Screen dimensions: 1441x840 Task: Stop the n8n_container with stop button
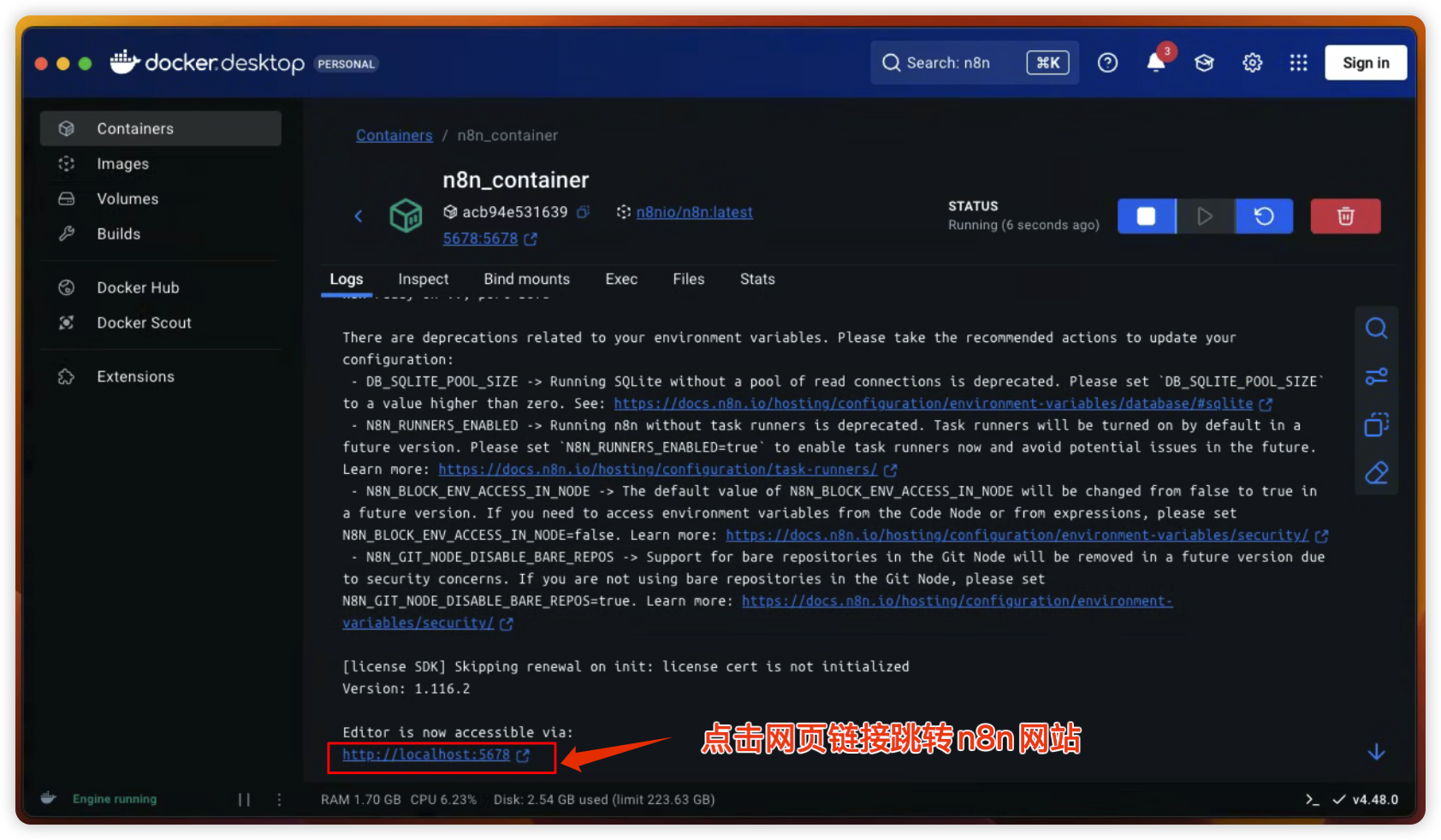[1147, 216]
